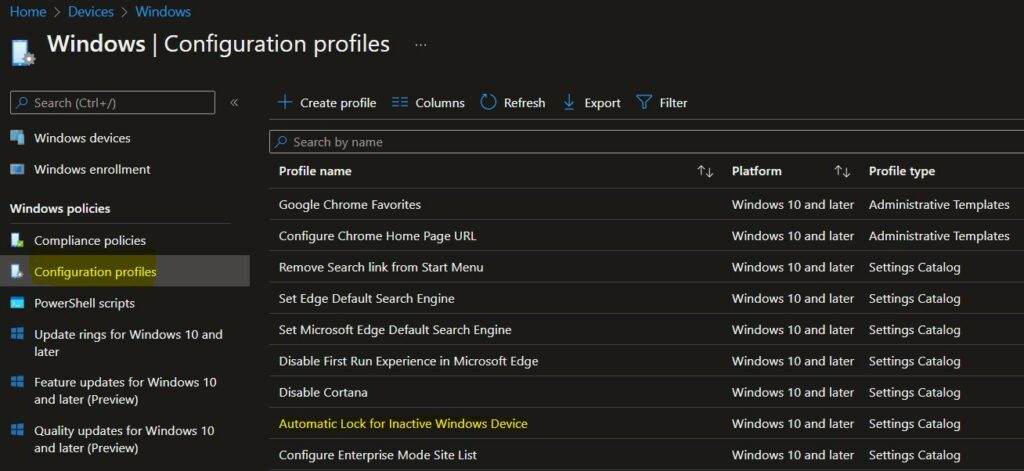Sort by Profile name using arrows
This screenshot has width=1024, height=471.
click(x=705, y=171)
